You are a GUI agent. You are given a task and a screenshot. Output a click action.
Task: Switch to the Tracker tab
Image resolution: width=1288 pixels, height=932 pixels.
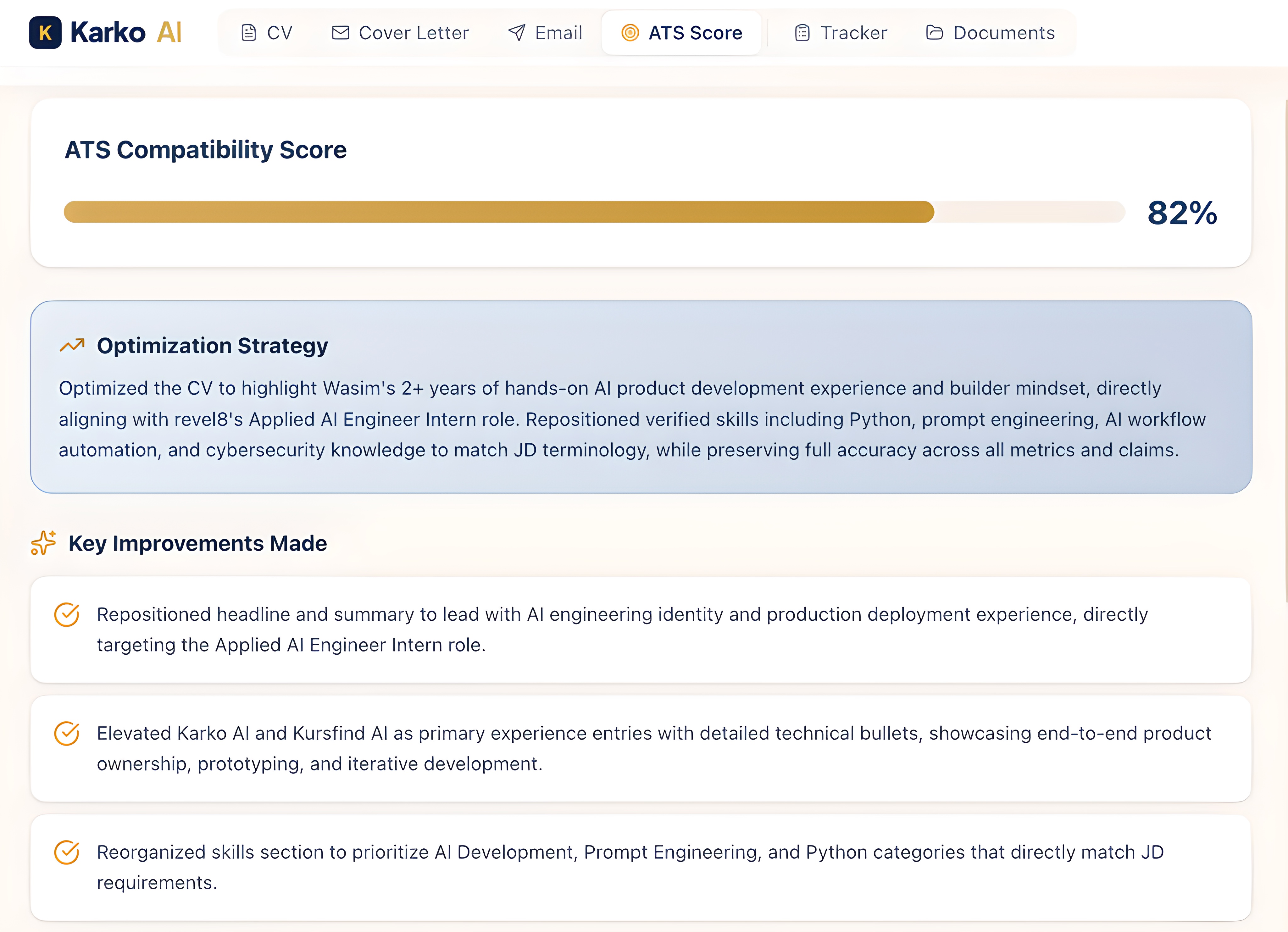(x=839, y=32)
